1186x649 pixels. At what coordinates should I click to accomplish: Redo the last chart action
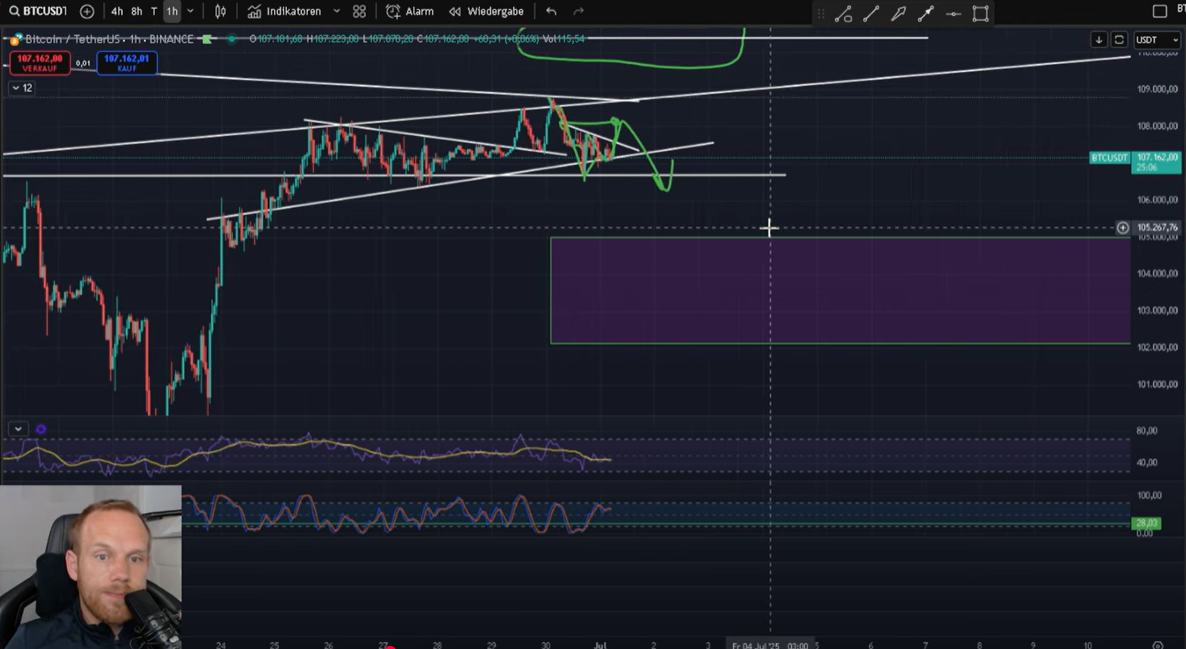579,11
